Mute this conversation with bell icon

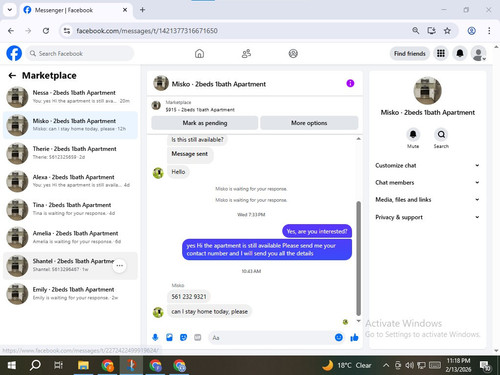[x=413, y=134]
